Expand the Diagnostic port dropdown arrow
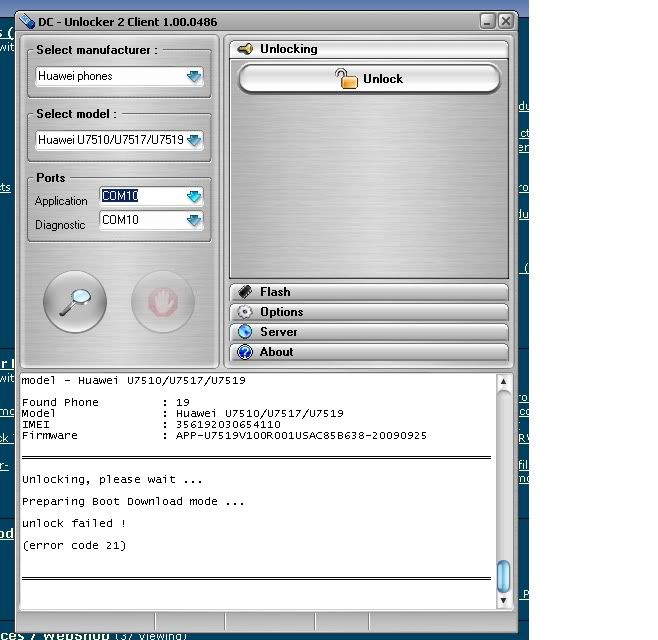This screenshot has height=640, width=658. pos(194,220)
